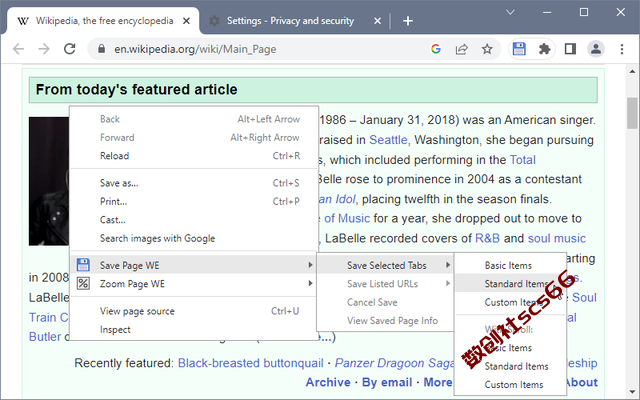Select the highlighted Standard Items option

pos(510,284)
